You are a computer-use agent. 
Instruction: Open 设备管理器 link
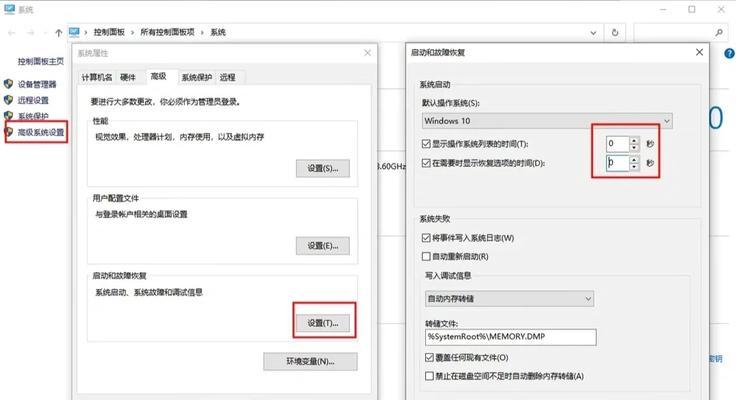tap(37, 85)
